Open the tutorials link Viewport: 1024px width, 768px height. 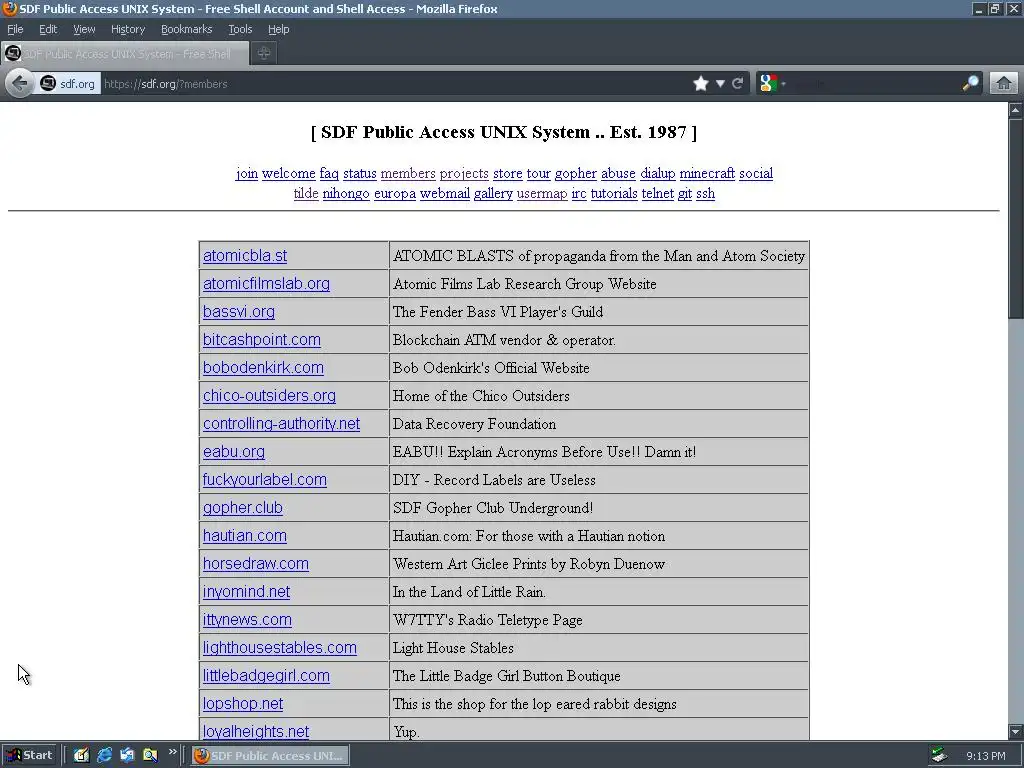[x=614, y=194]
